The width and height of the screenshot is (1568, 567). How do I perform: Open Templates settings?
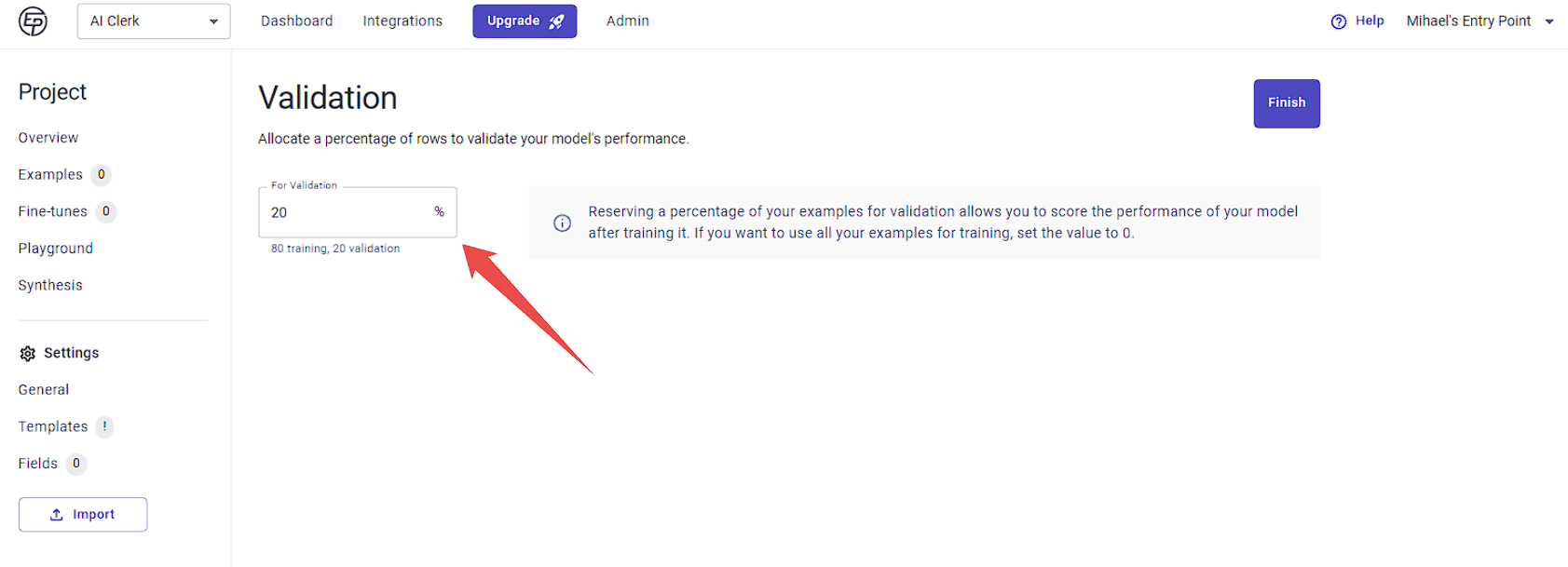coord(53,426)
